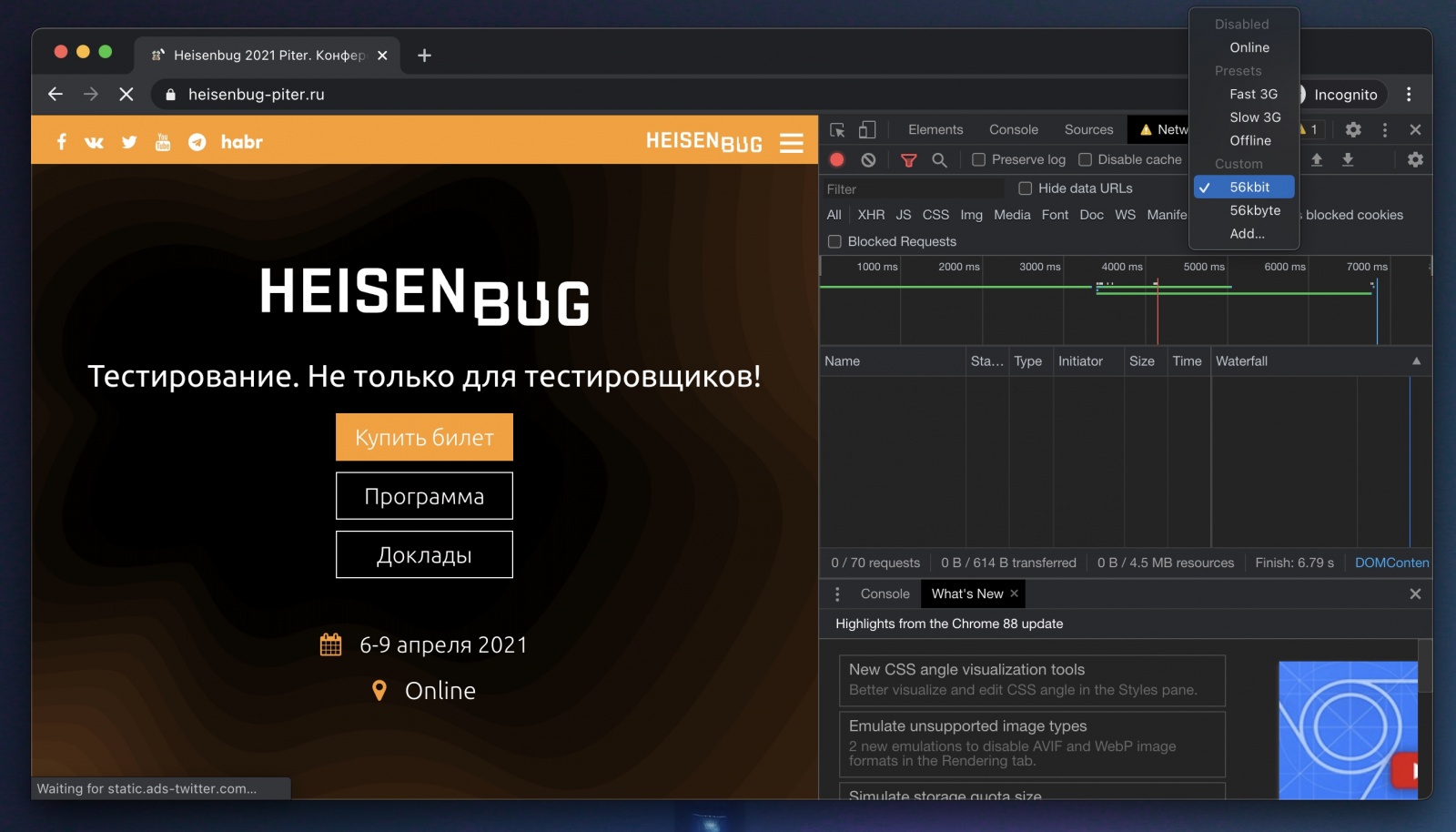Open Network panel settings gear
Screen dimensions: 1456x832
(x=1415, y=159)
